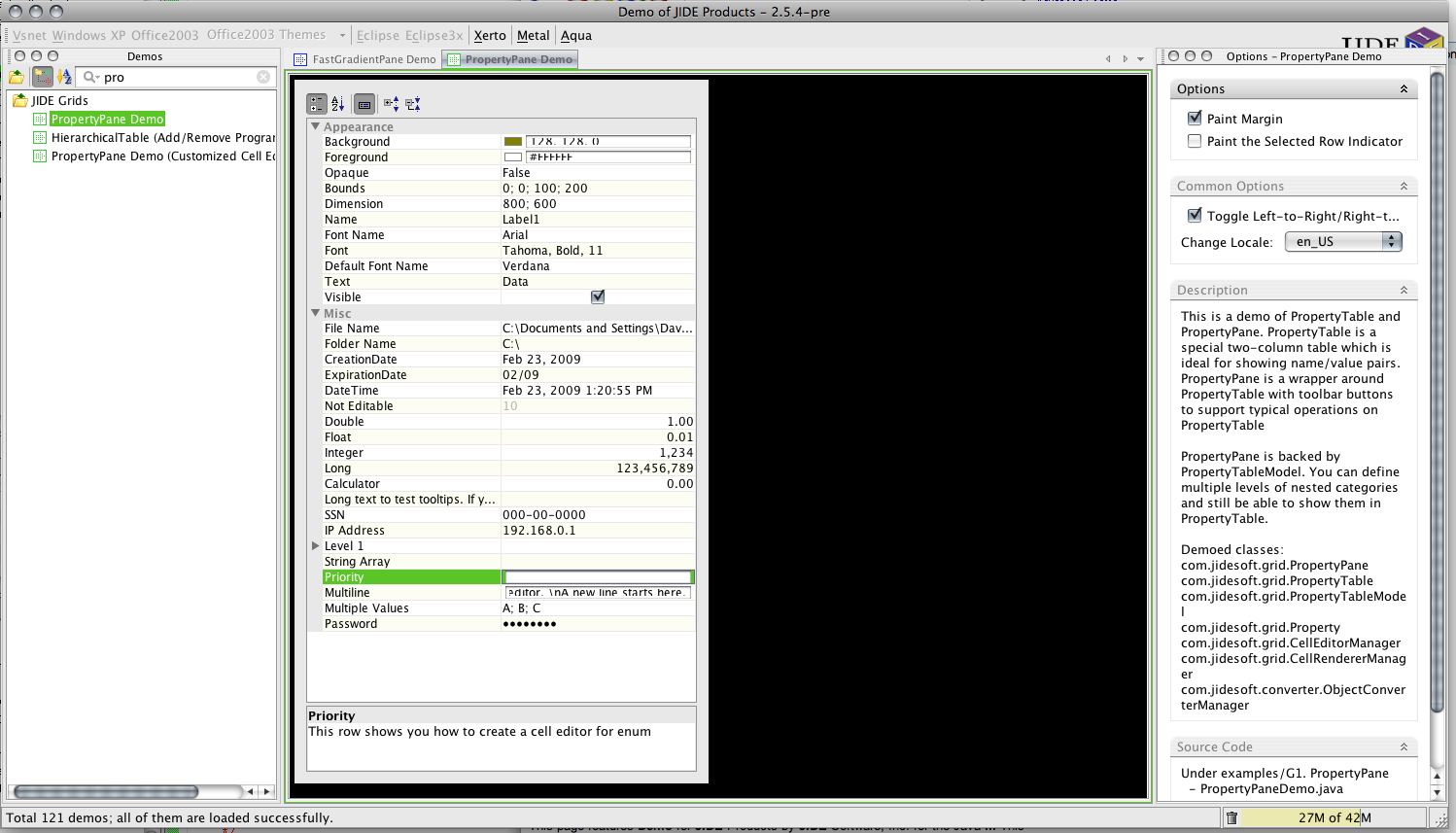
Task: Choose the Aqua look and feel
Action: coord(576,35)
